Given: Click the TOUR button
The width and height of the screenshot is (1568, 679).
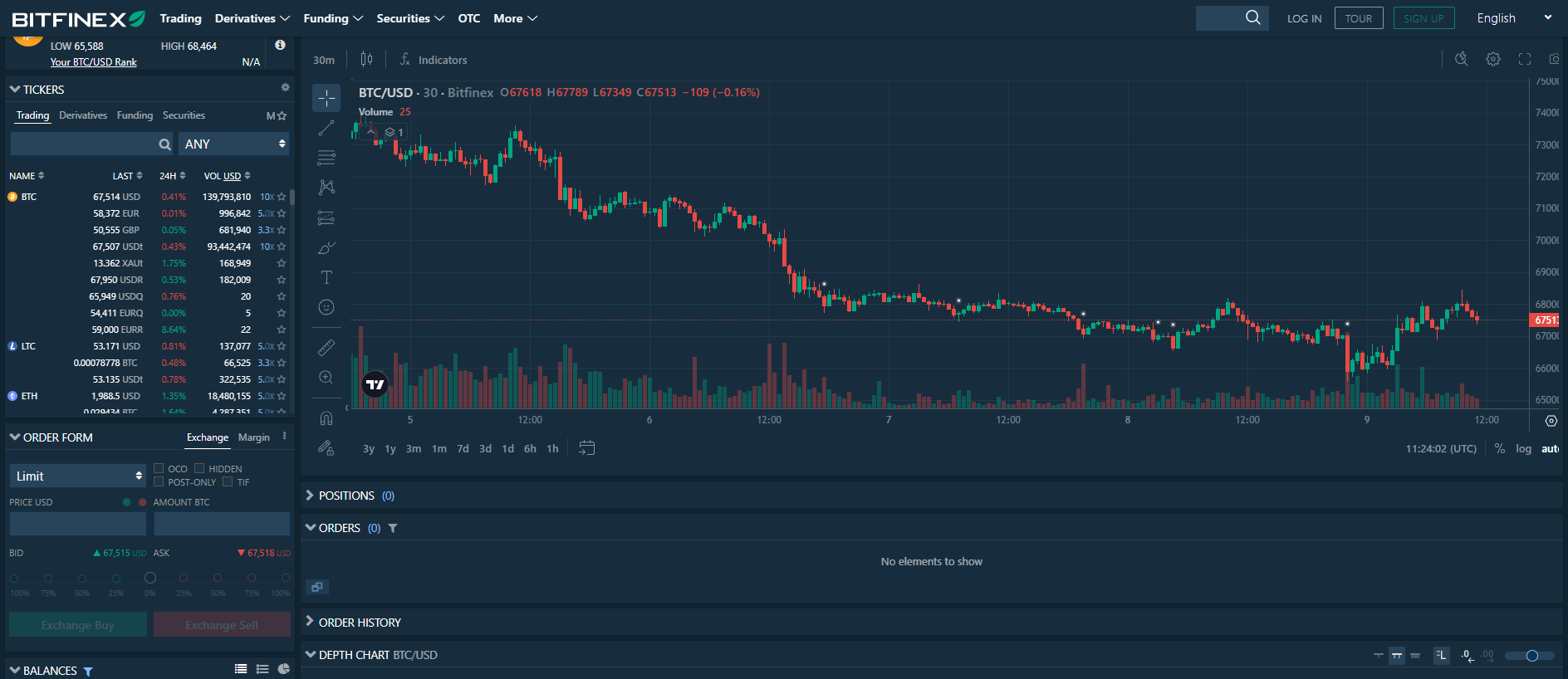Looking at the screenshot, I should (x=1359, y=18).
